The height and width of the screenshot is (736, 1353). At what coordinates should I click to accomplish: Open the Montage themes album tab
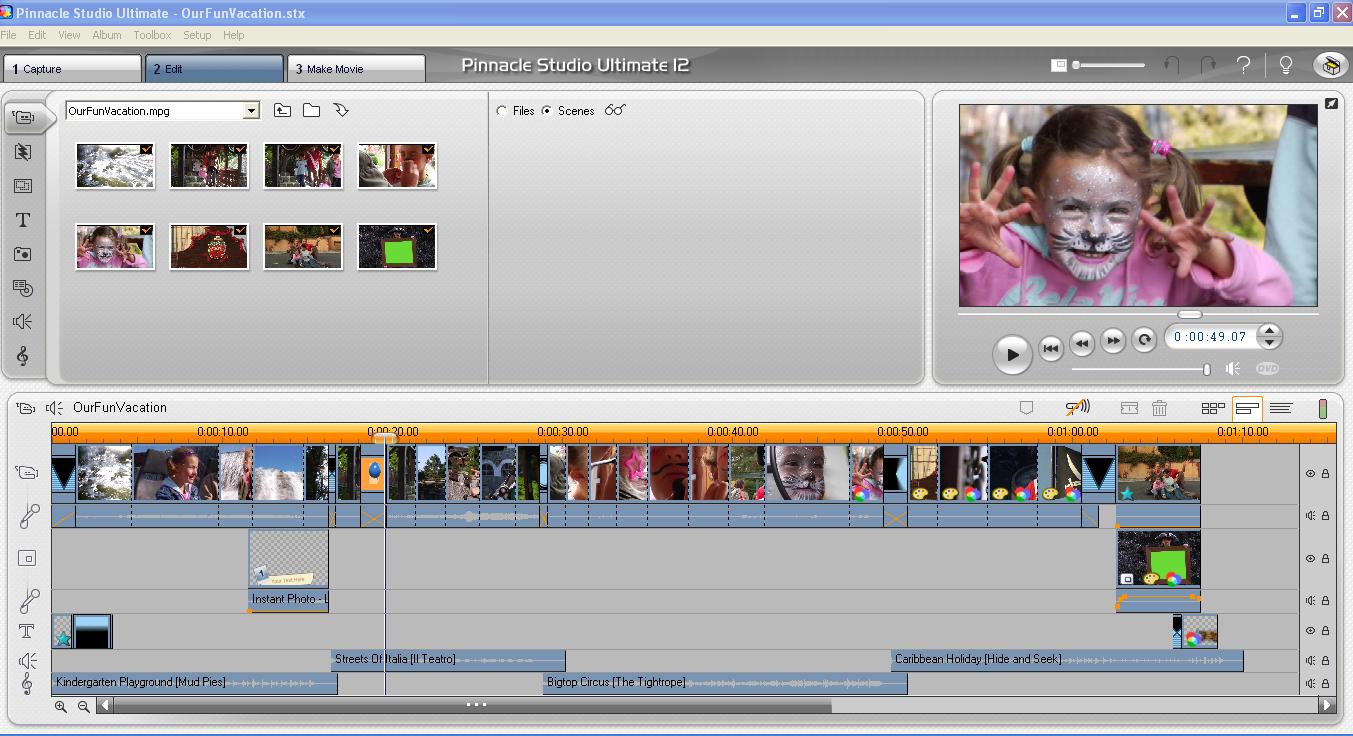pos(22,186)
